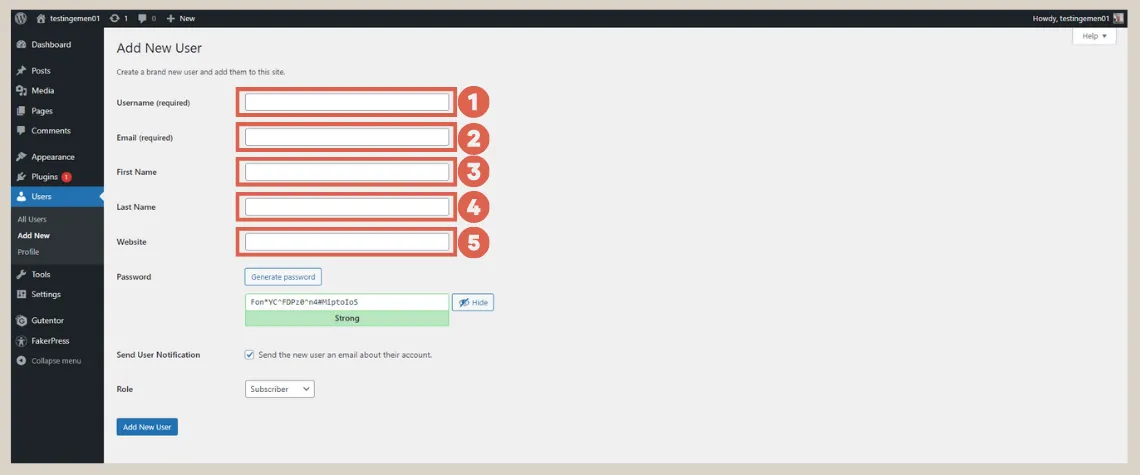The image size is (1140, 475).
Task: Expand the Help tab
Action: (x=1094, y=36)
